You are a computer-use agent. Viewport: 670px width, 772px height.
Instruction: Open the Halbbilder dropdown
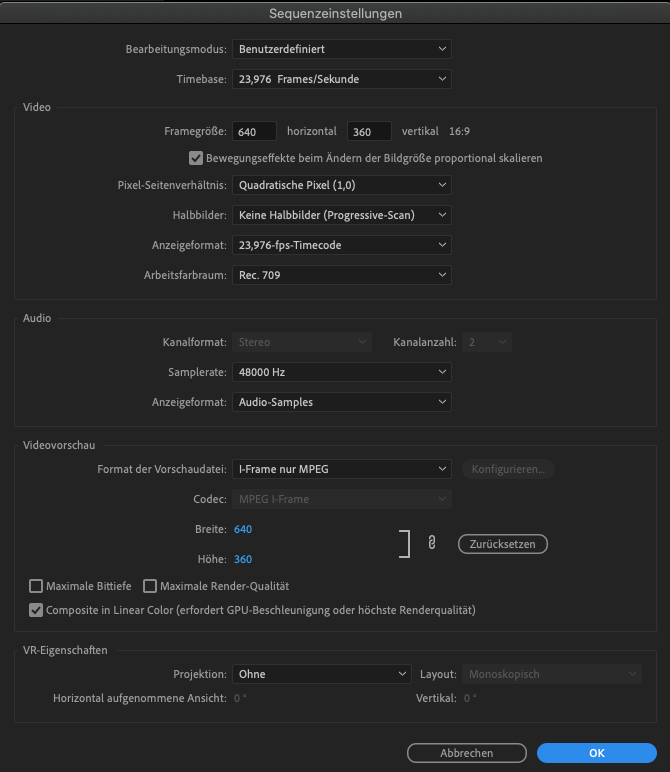(341, 215)
